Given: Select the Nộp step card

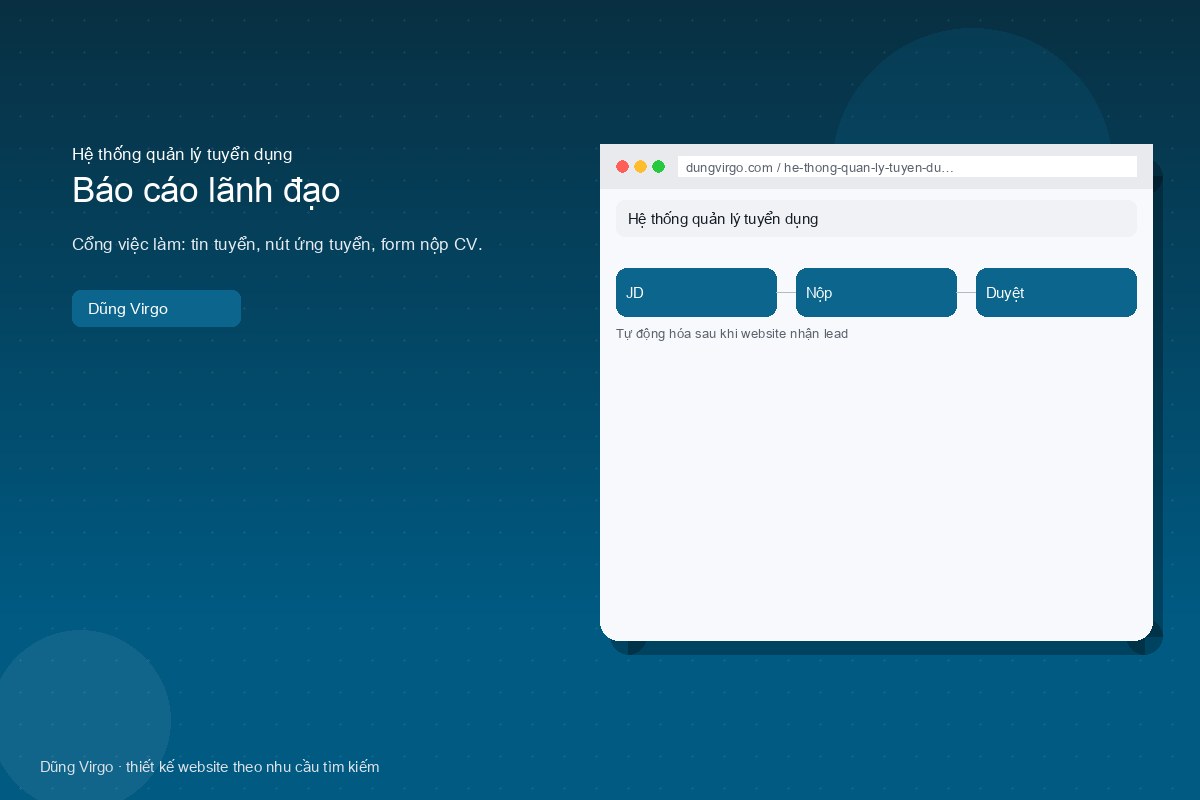Looking at the screenshot, I should (876, 293).
